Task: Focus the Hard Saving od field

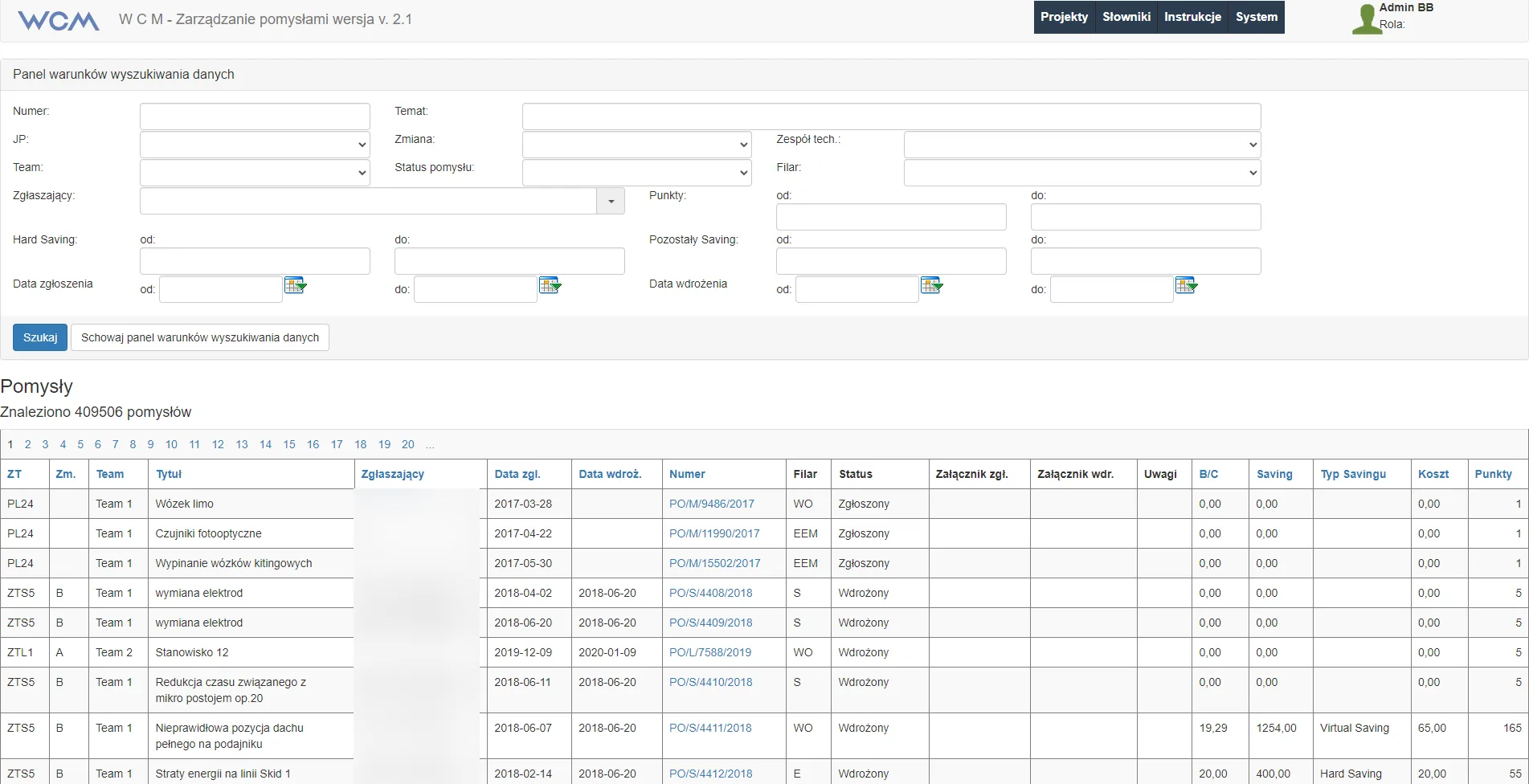Action: click(x=255, y=261)
